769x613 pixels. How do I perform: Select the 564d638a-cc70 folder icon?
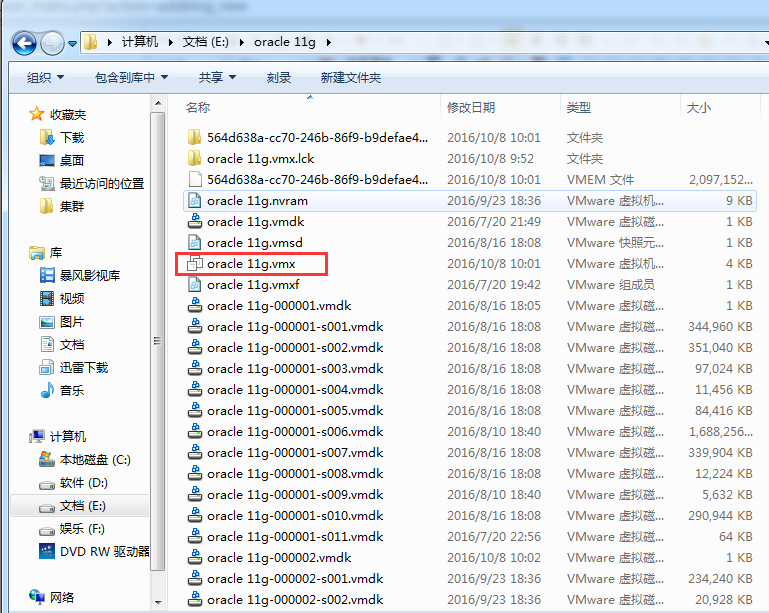click(x=195, y=137)
